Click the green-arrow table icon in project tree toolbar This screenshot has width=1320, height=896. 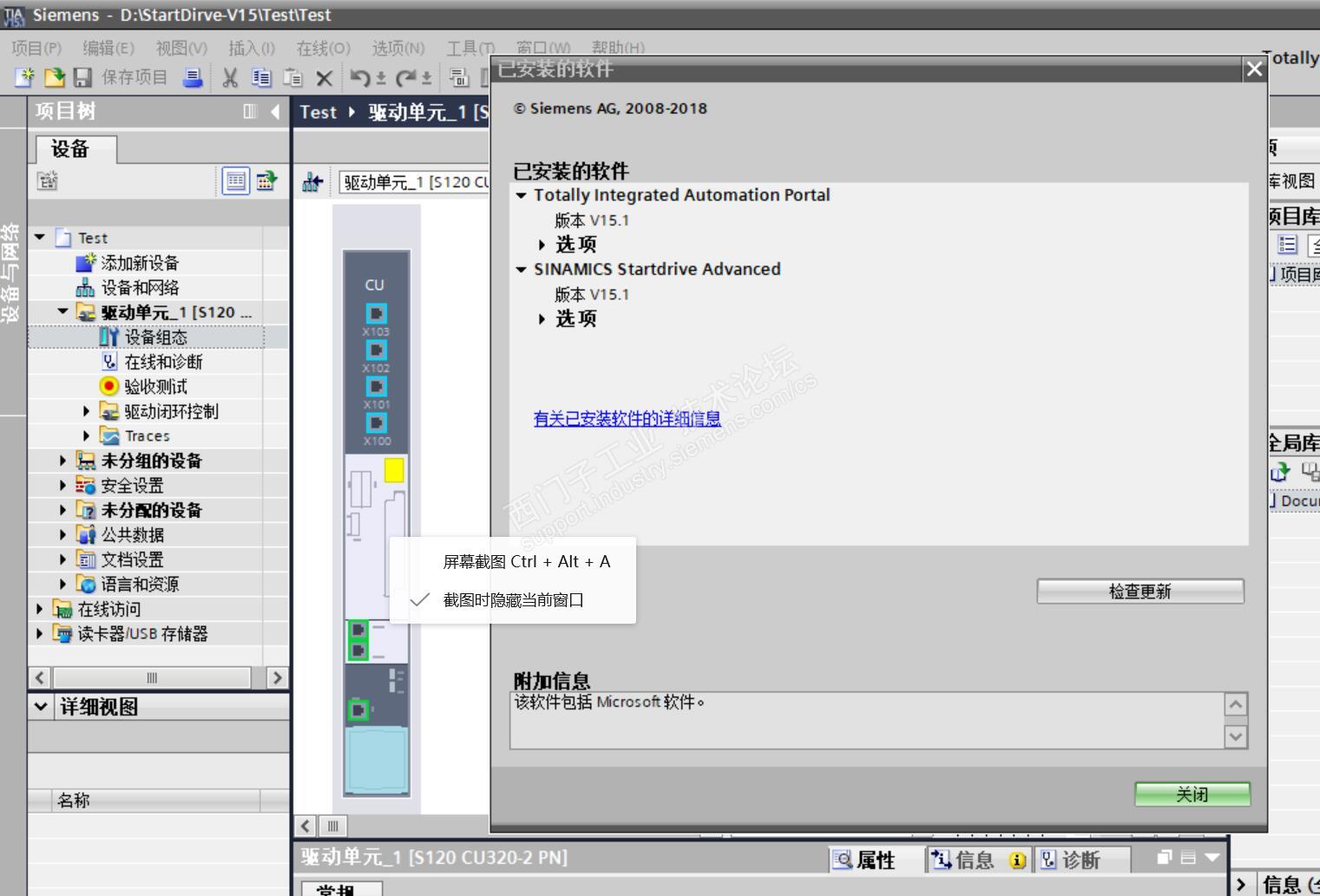pos(266,180)
